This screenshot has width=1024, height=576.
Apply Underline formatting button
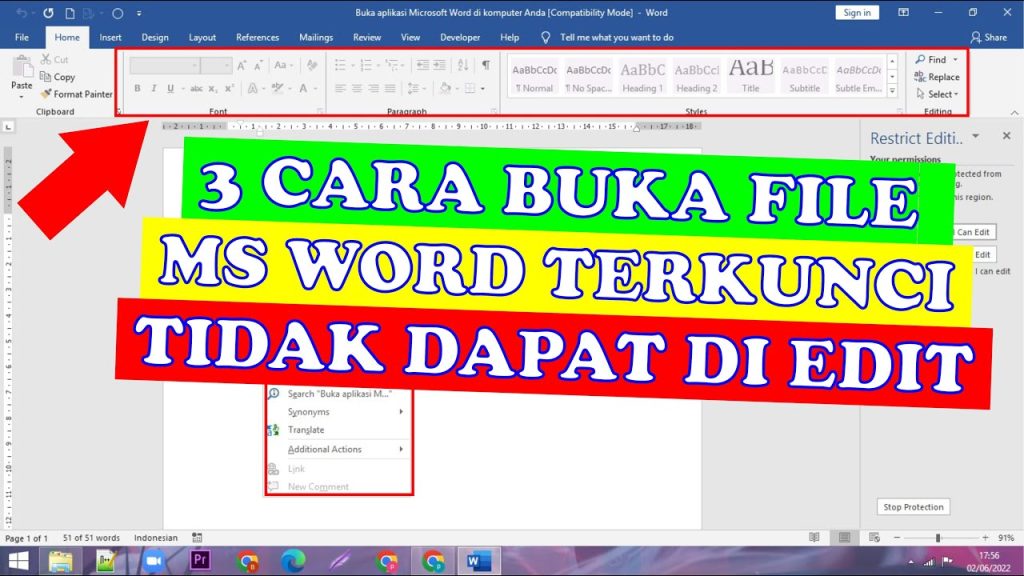(170, 88)
